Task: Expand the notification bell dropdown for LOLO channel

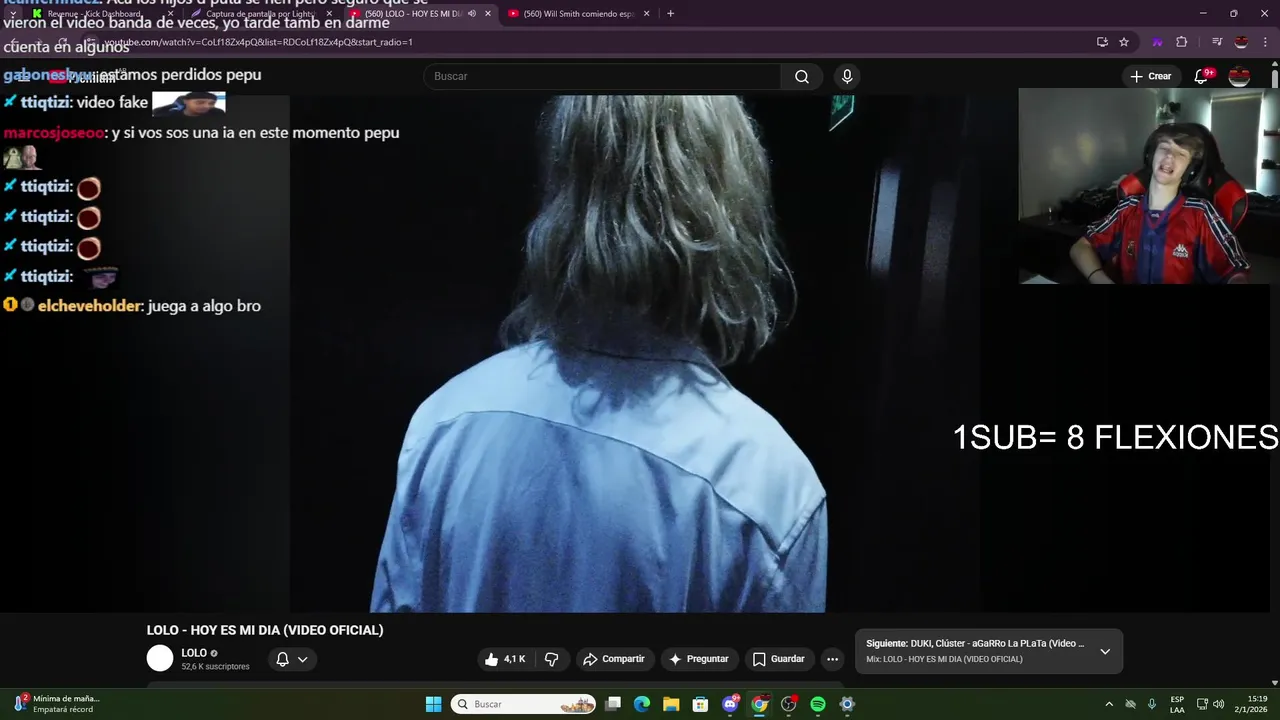Action: 291,659
